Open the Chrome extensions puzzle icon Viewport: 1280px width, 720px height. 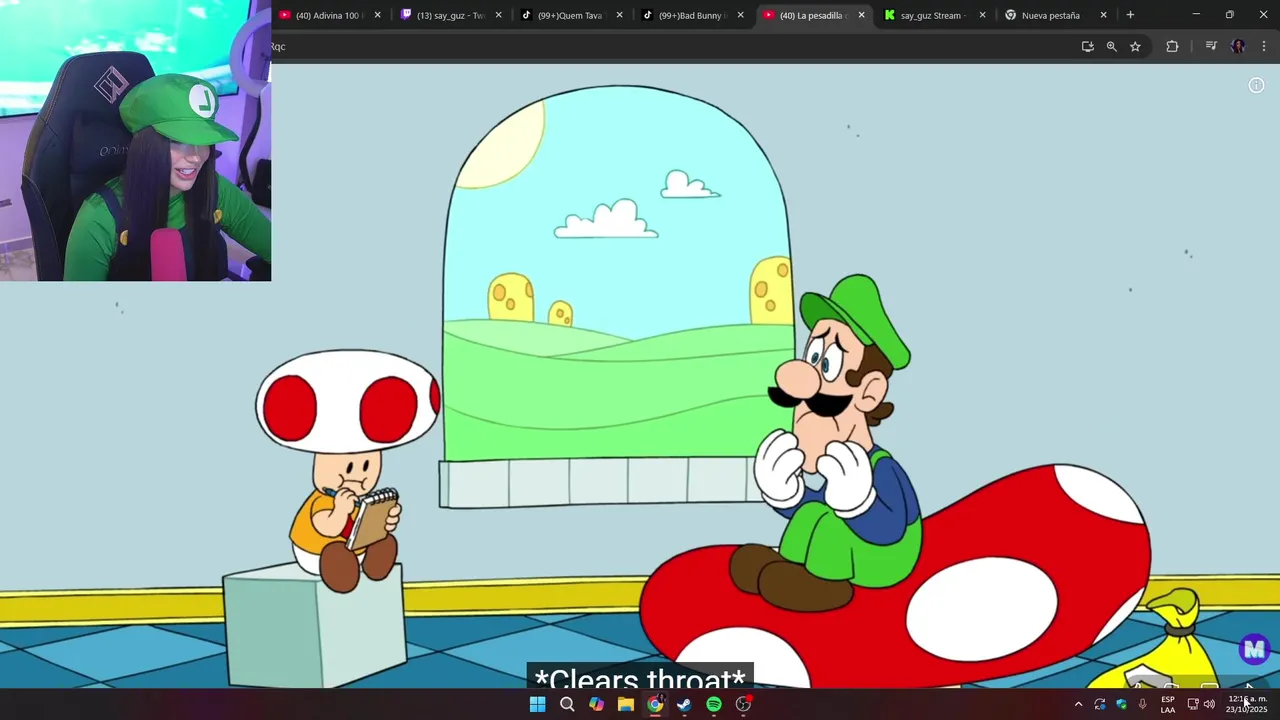click(1172, 46)
